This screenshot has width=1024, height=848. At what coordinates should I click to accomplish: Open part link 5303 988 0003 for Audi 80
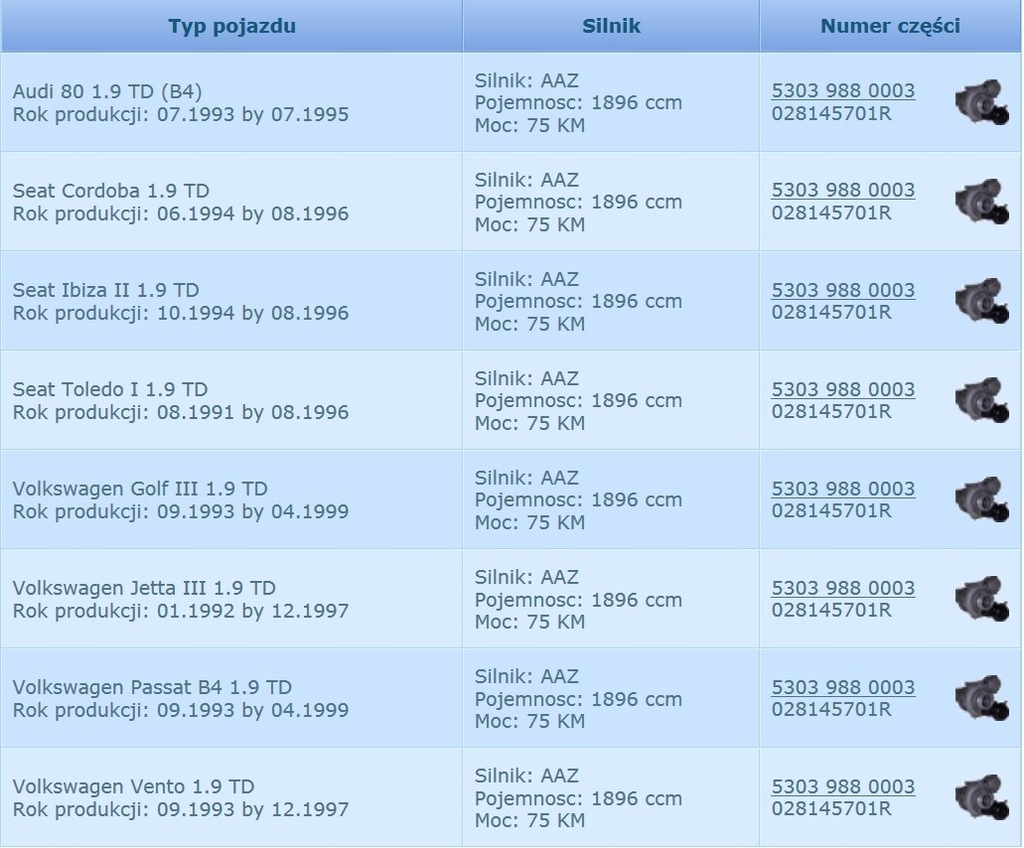pyautogui.click(x=843, y=90)
